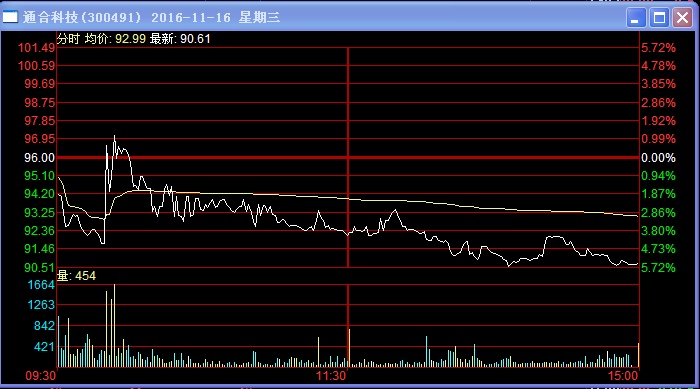700x389 pixels.
Task: Click the 100.59 price axis label
Action: pyautogui.click(x=36, y=66)
